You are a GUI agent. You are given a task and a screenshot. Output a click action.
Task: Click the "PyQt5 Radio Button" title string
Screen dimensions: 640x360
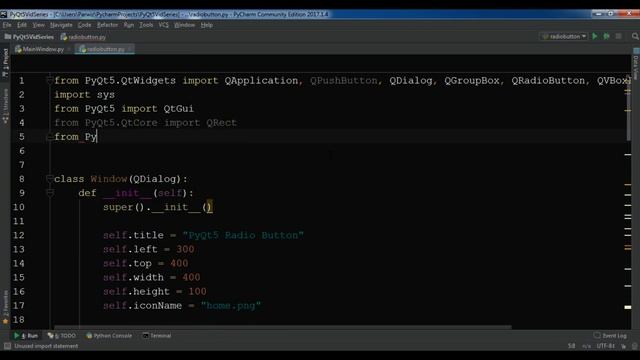(x=243, y=236)
